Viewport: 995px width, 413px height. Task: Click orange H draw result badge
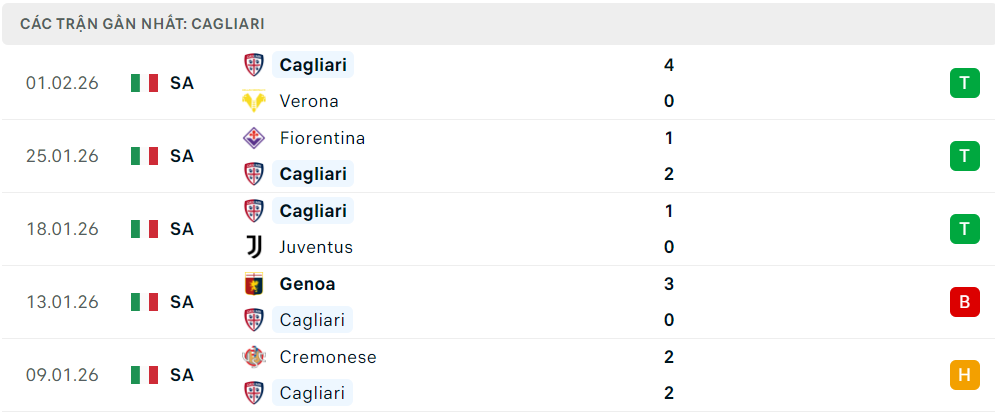(x=964, y=375)
